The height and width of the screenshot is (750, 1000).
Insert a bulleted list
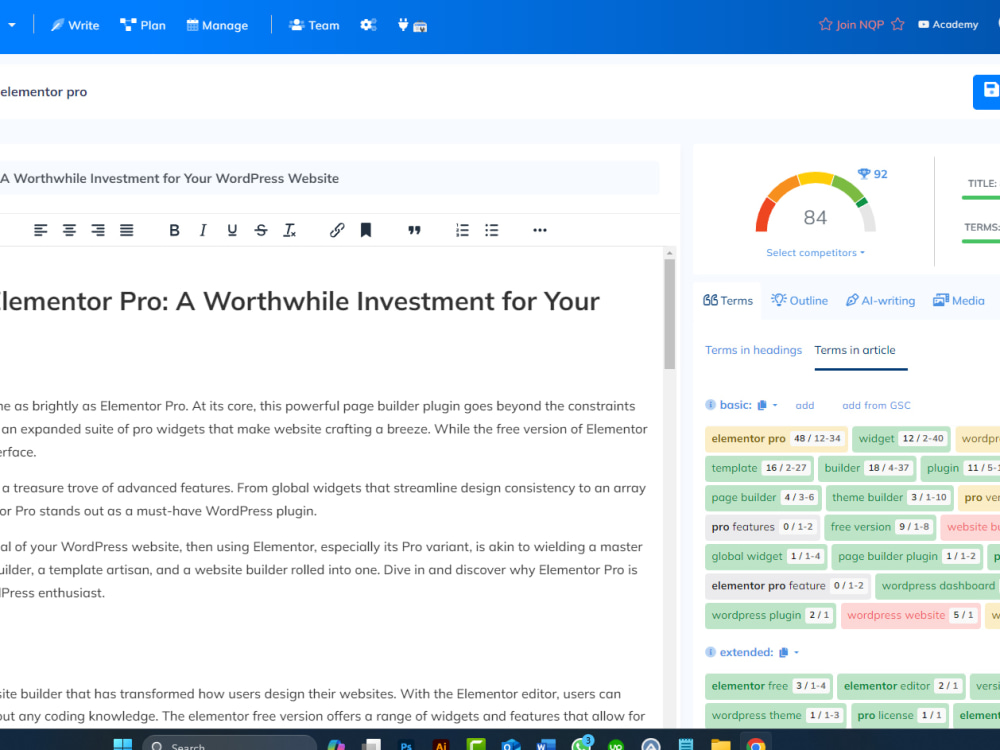pos(491,230)
